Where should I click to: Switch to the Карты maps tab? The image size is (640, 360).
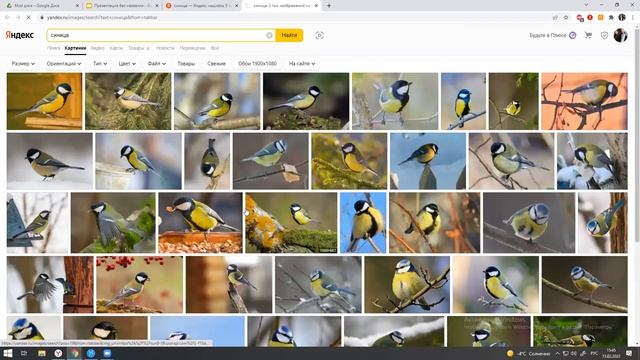(116, 48)
